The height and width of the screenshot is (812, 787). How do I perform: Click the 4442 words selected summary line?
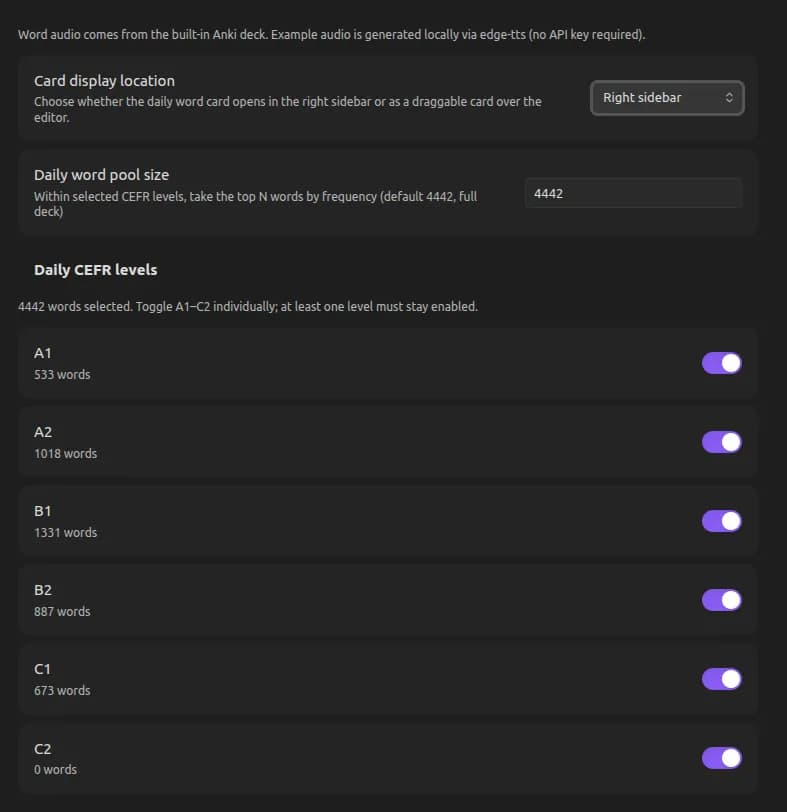247,307
